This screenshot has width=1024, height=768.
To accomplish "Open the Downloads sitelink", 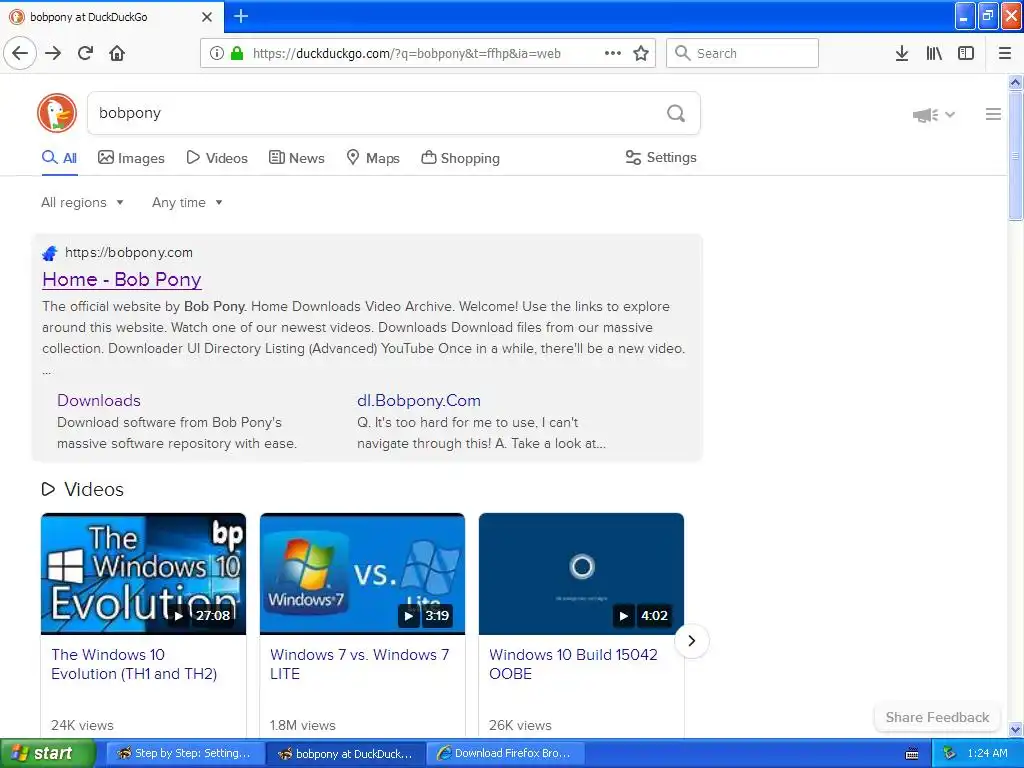I will tap(99, 400).
